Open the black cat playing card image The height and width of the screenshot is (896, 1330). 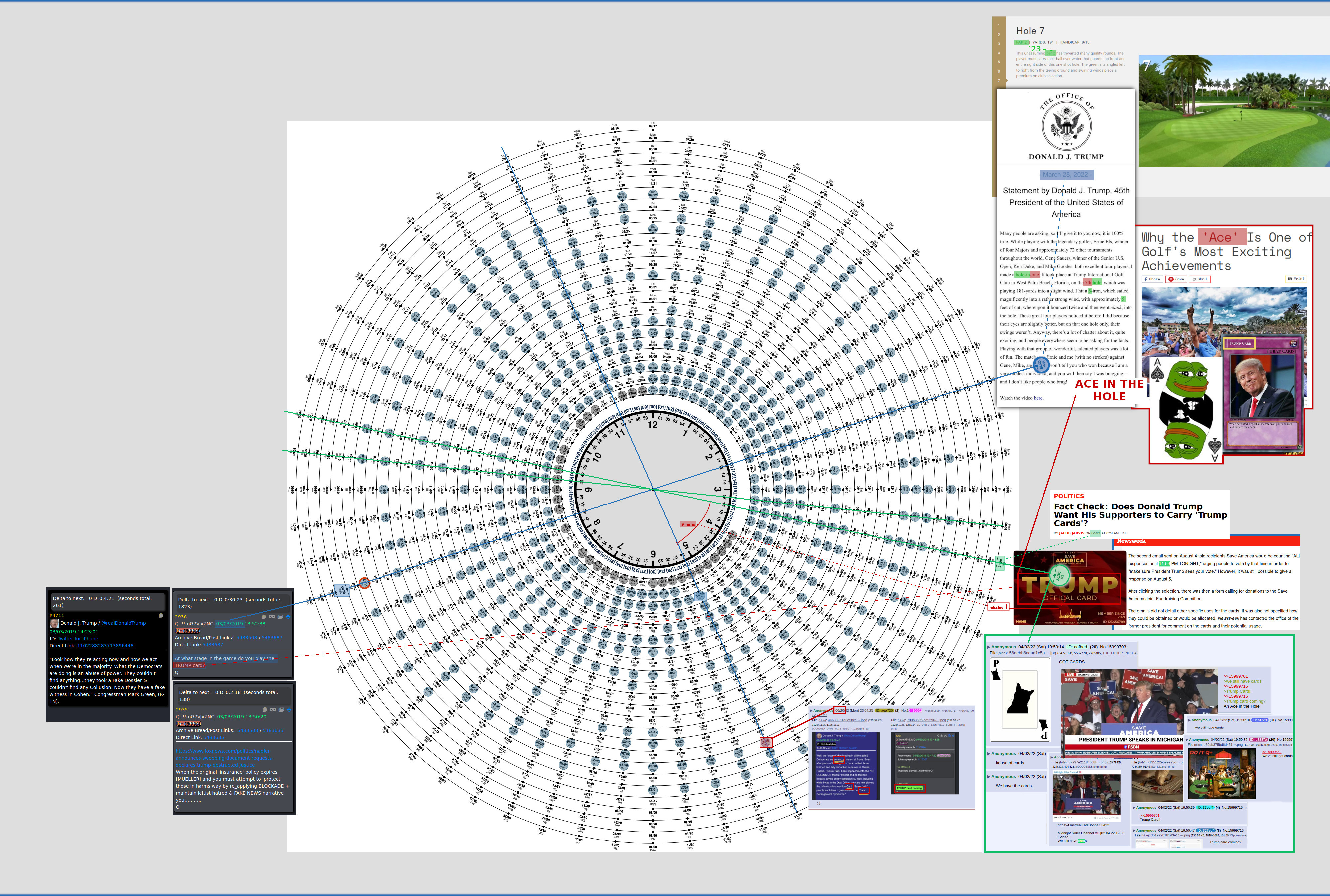tap(1020, 700)
